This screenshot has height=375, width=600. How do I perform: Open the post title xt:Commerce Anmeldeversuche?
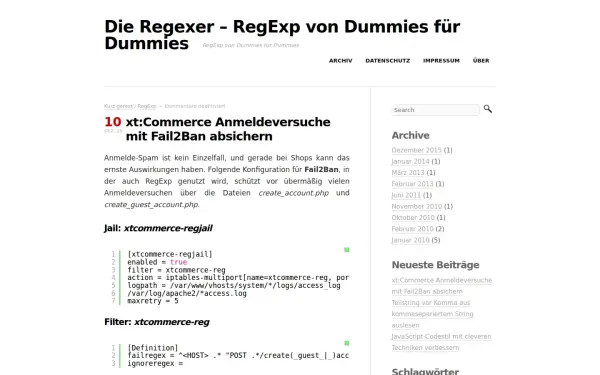pos(228,129)
